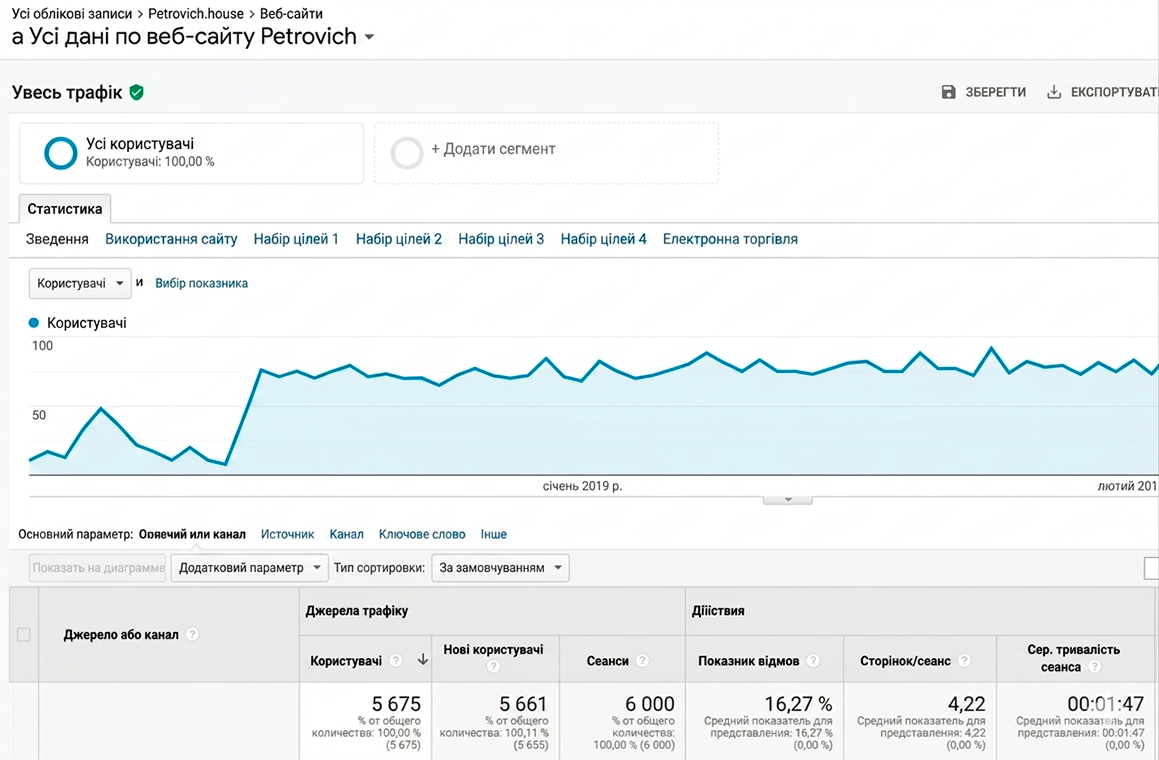Open Додатковий параметр dropdown

click(x=250, y=568)
